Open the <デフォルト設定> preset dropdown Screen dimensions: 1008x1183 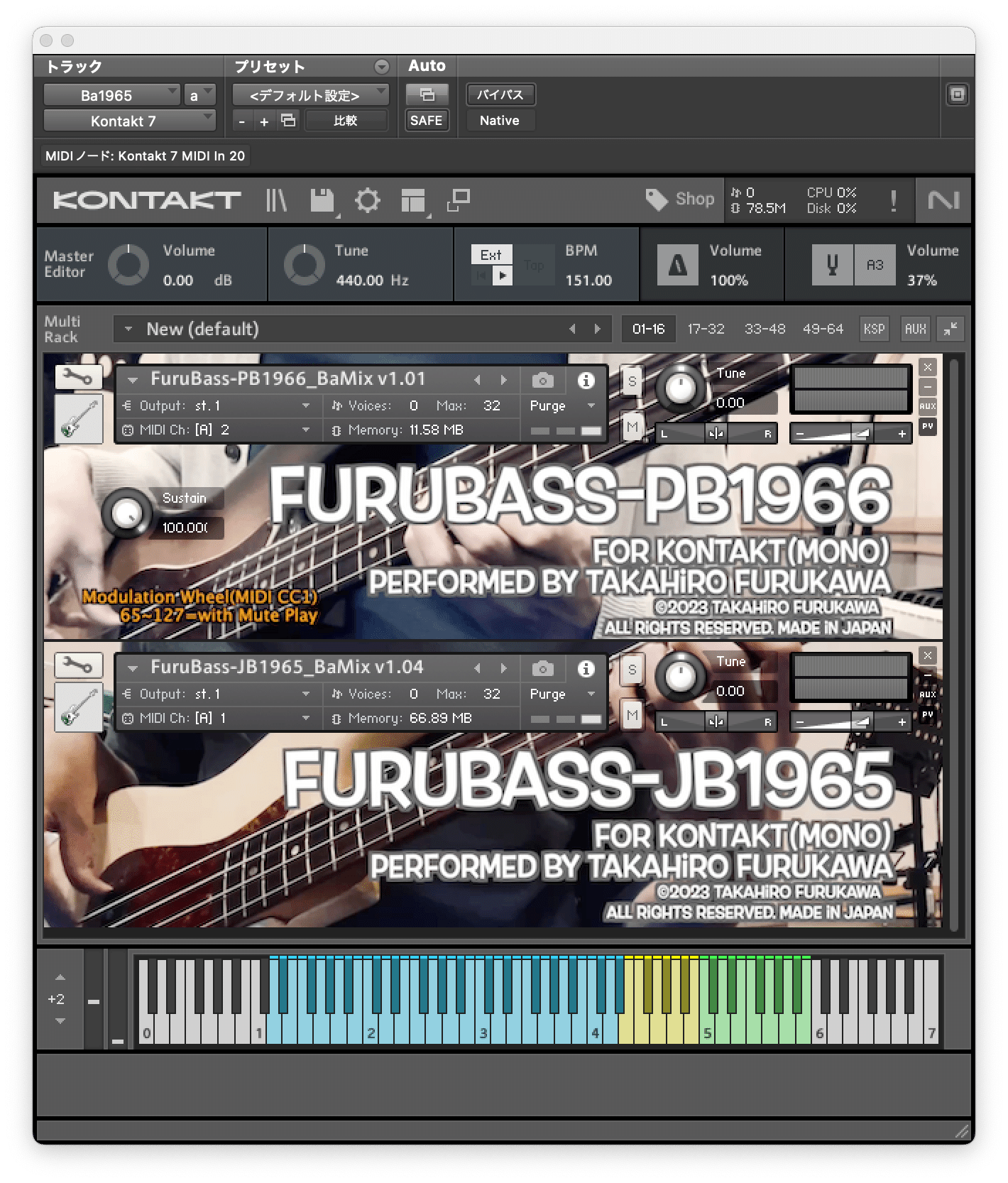click(x=311, y=94)
